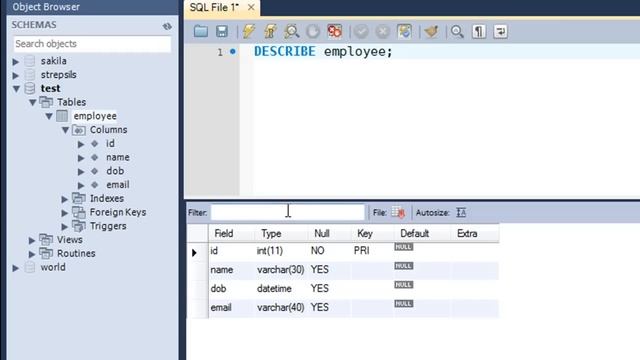The height and width of the screenshot is (360, 640).
Task: Execute the query with lightning bolt icon
Action: [249, 31]
